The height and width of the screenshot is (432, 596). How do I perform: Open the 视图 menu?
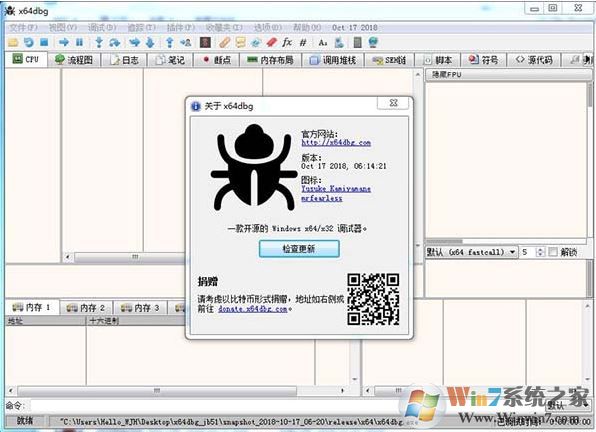(x=63, y=27)
